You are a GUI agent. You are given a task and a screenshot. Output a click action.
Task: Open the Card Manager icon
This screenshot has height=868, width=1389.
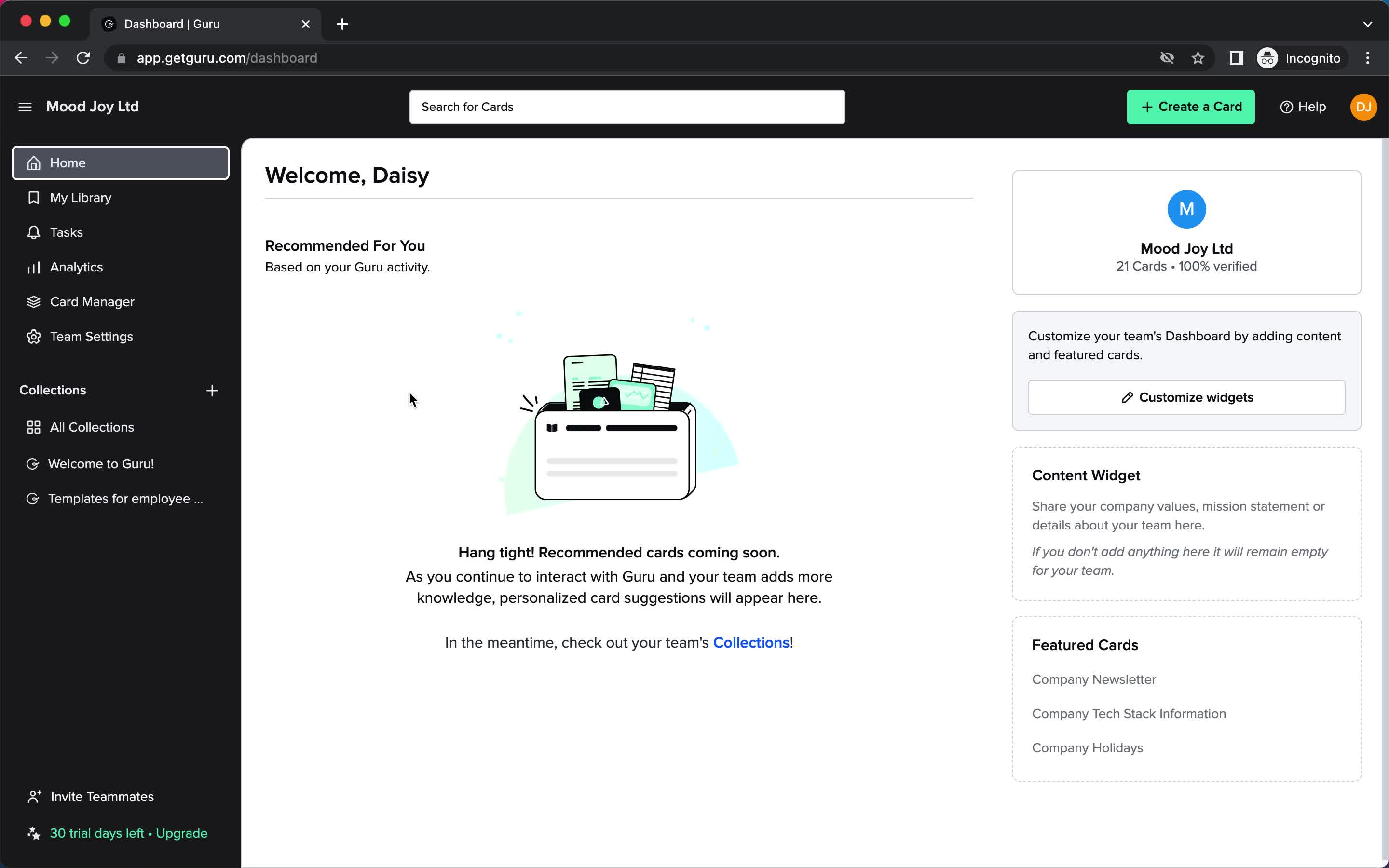pos(33,301)
